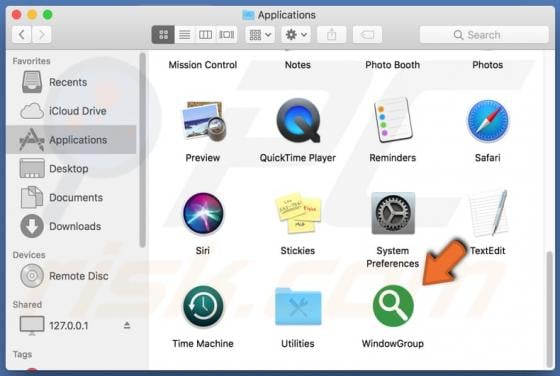Click into the Search field

484,35
